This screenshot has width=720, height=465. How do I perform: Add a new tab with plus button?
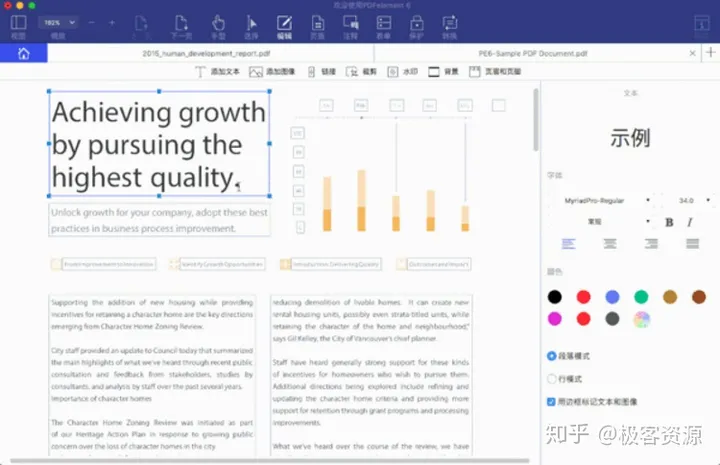tap(710, 52)
